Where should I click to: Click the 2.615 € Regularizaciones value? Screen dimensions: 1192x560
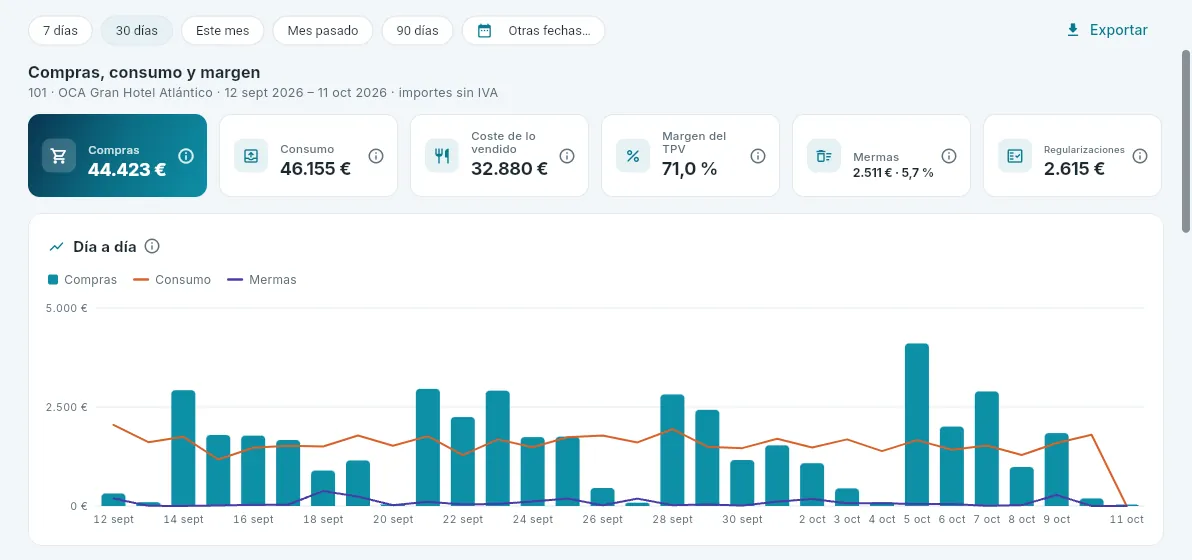[1074, 169]
